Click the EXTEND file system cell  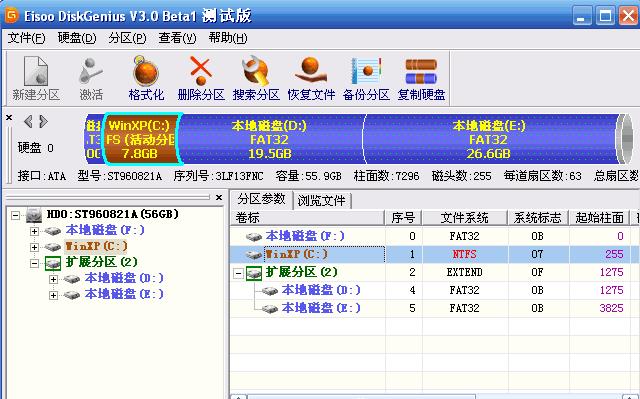click(x=464, y=272)
